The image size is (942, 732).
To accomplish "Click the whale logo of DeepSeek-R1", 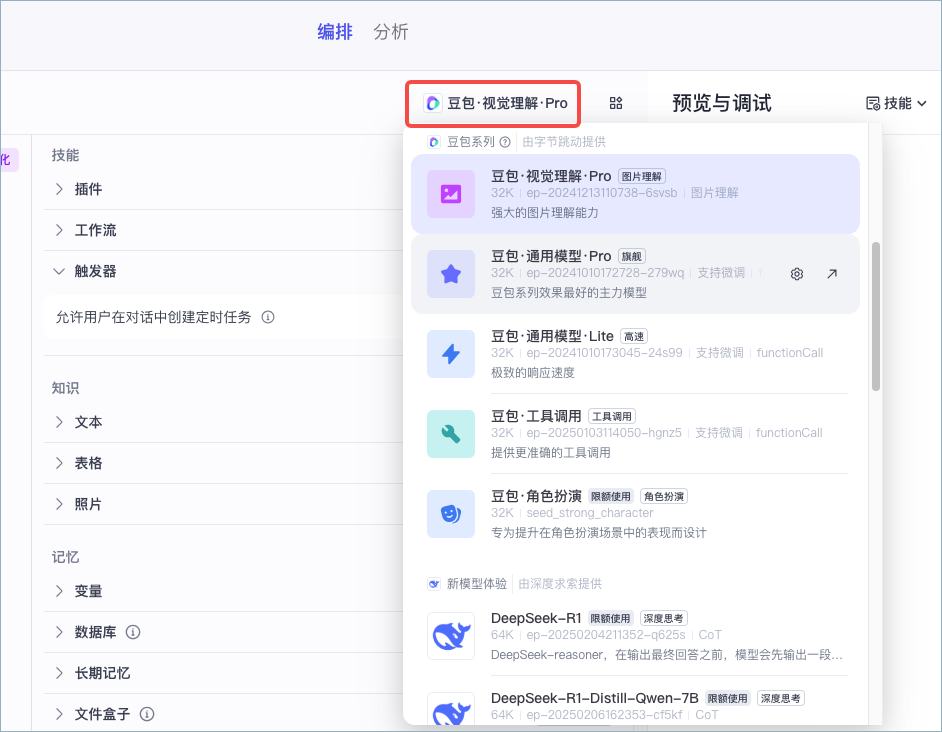I will pyautogui.click(x=451, y=636).
